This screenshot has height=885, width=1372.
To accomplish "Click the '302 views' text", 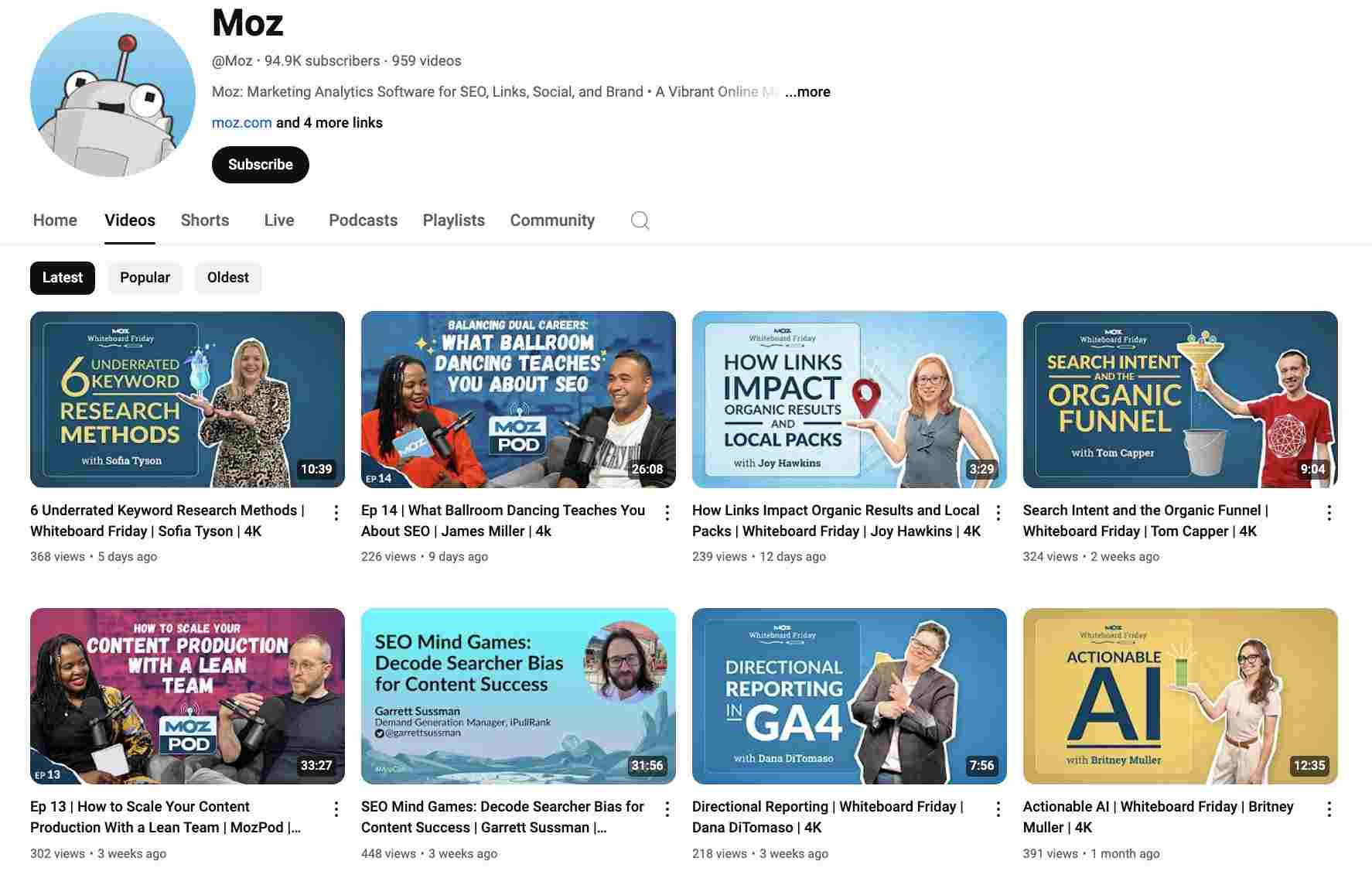I will pyautogui.click(x=57, y=854).
